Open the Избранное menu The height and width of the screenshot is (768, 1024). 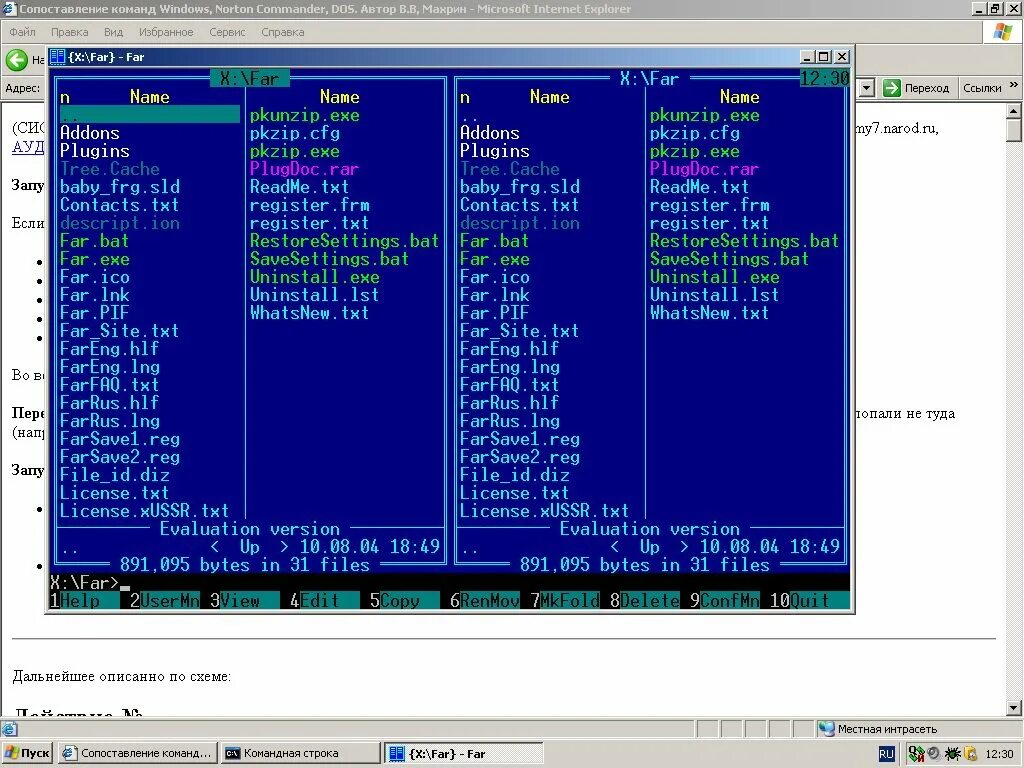coord(166,31)
